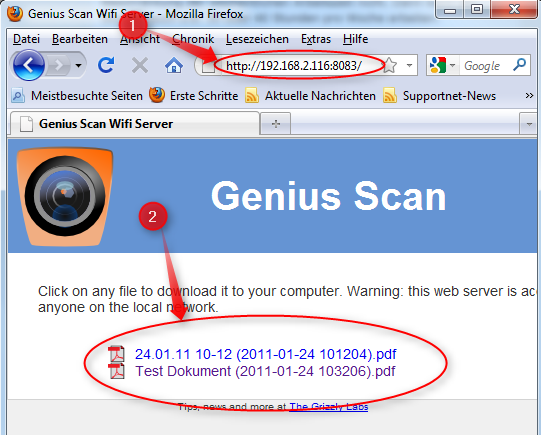Bookmark this page with the star icon
The image size is (541, 435).
[390, 65]
